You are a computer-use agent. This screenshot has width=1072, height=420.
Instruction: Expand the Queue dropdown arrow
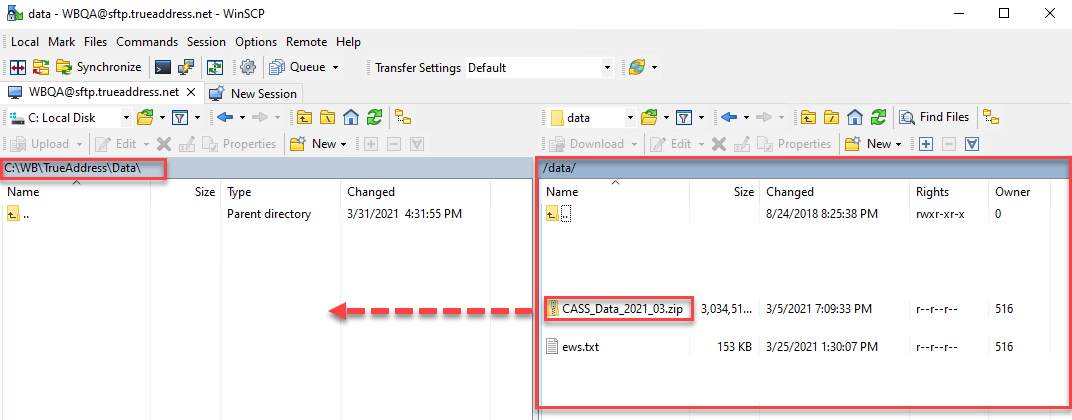(336, 67)
